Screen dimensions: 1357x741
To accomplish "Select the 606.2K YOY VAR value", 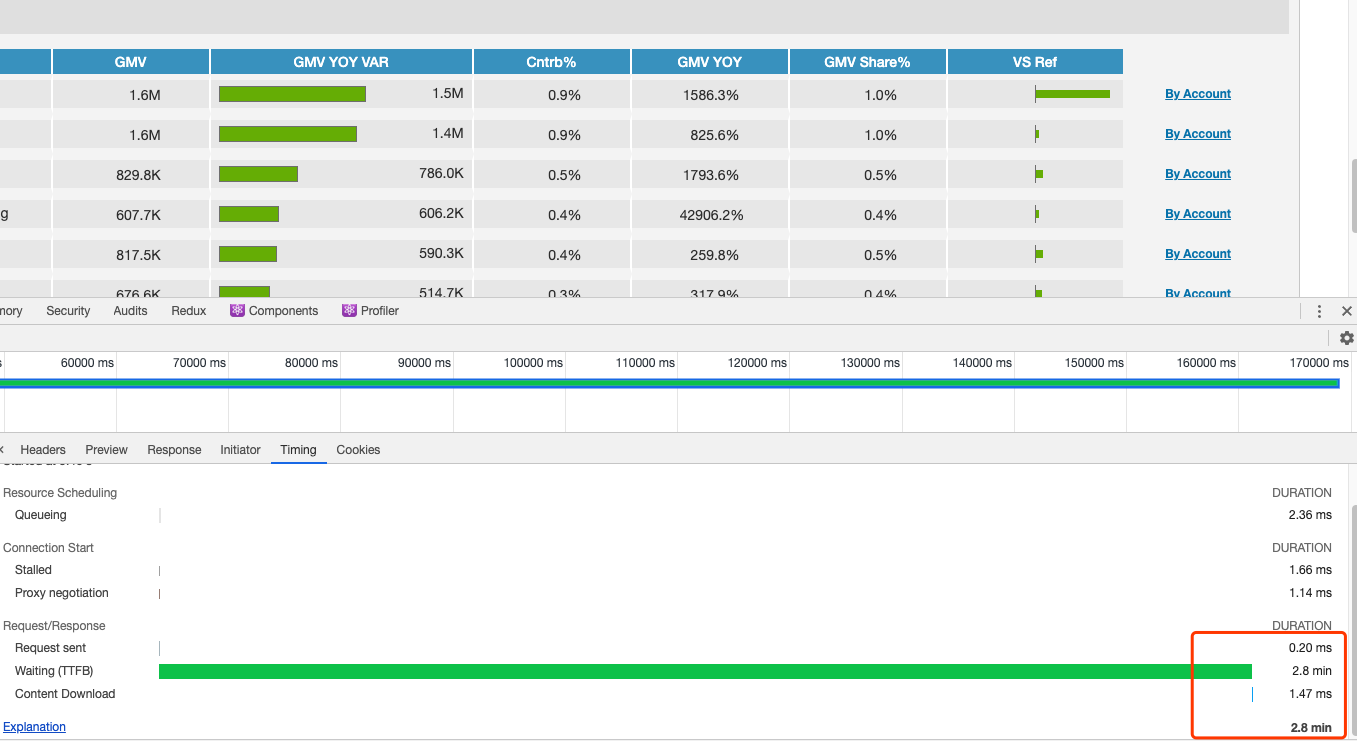I will click(441, 213).
